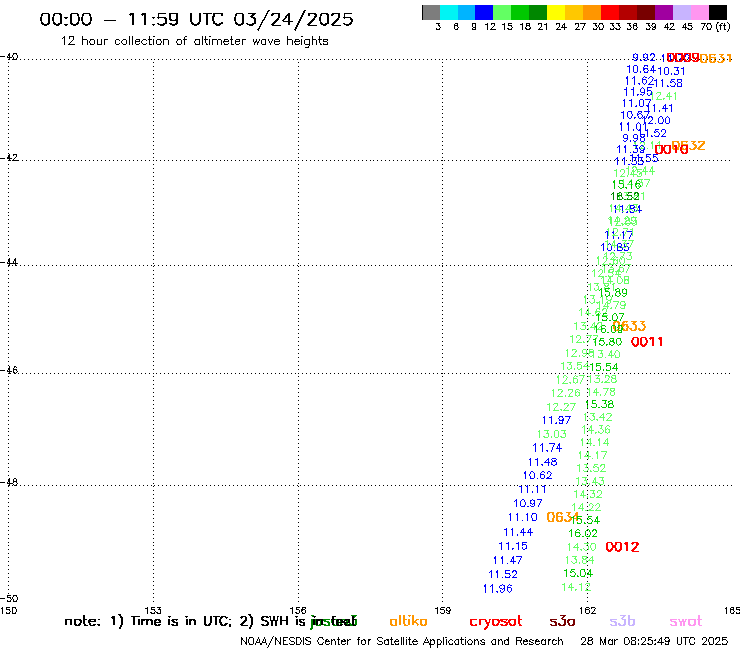Click the wave height value '11.58'
740x650 pixels.
click(x=668, y=84)
